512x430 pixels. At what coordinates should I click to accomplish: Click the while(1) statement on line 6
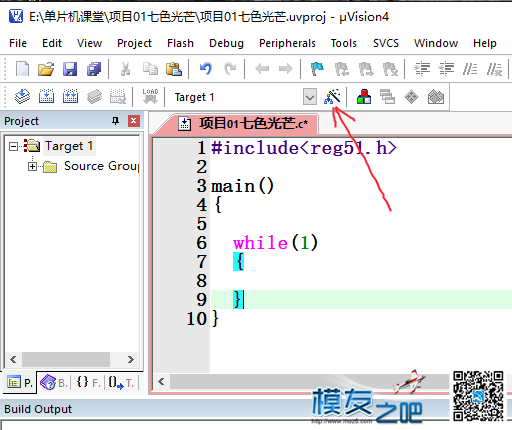(275, 243)
